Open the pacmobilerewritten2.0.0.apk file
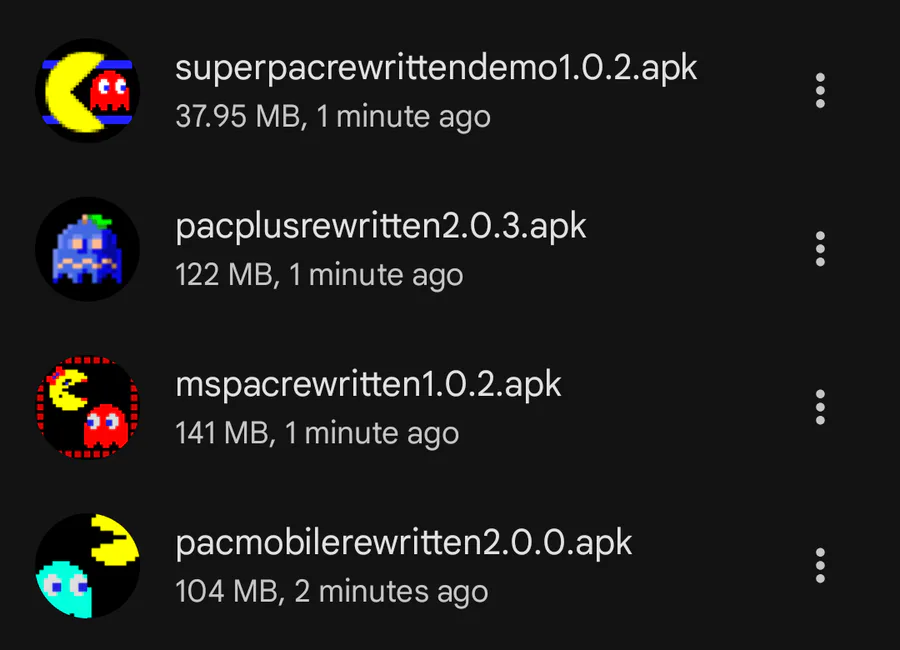 point(404,543)
